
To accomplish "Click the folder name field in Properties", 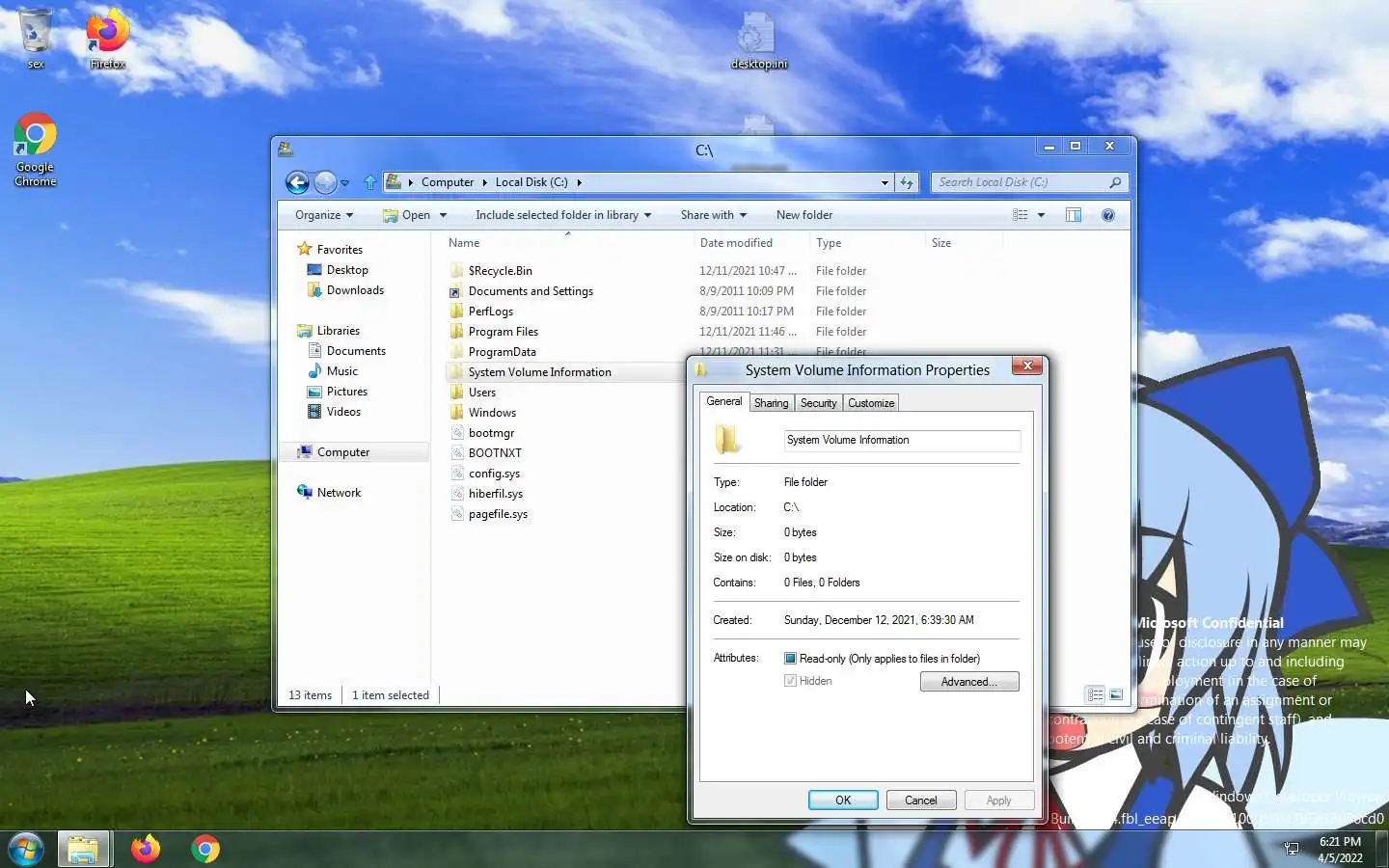I will point(902,440).
